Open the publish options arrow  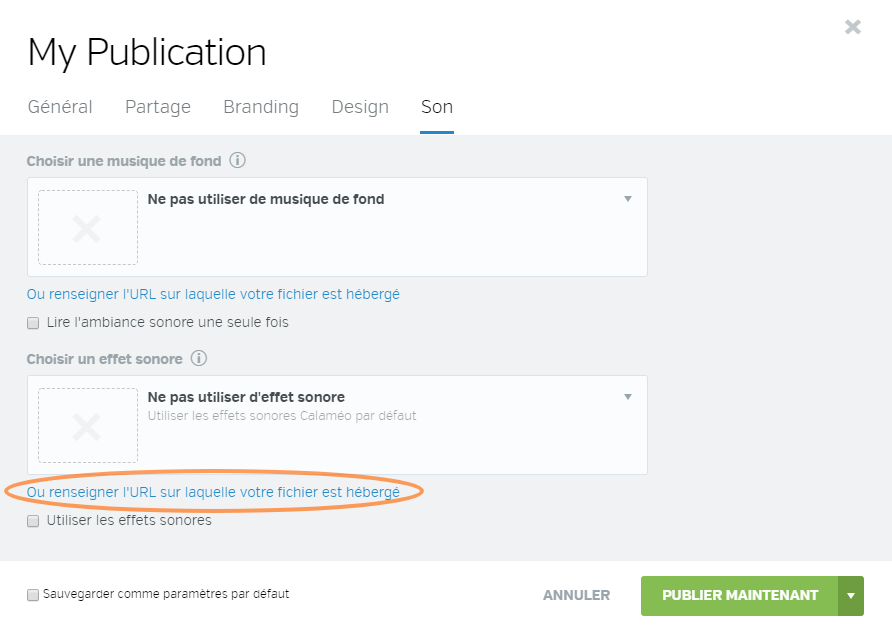[x=851, y=595]
